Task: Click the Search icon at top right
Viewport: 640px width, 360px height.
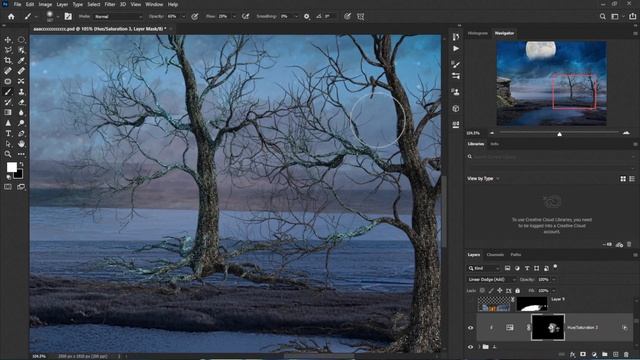Action: pos(602,17)
